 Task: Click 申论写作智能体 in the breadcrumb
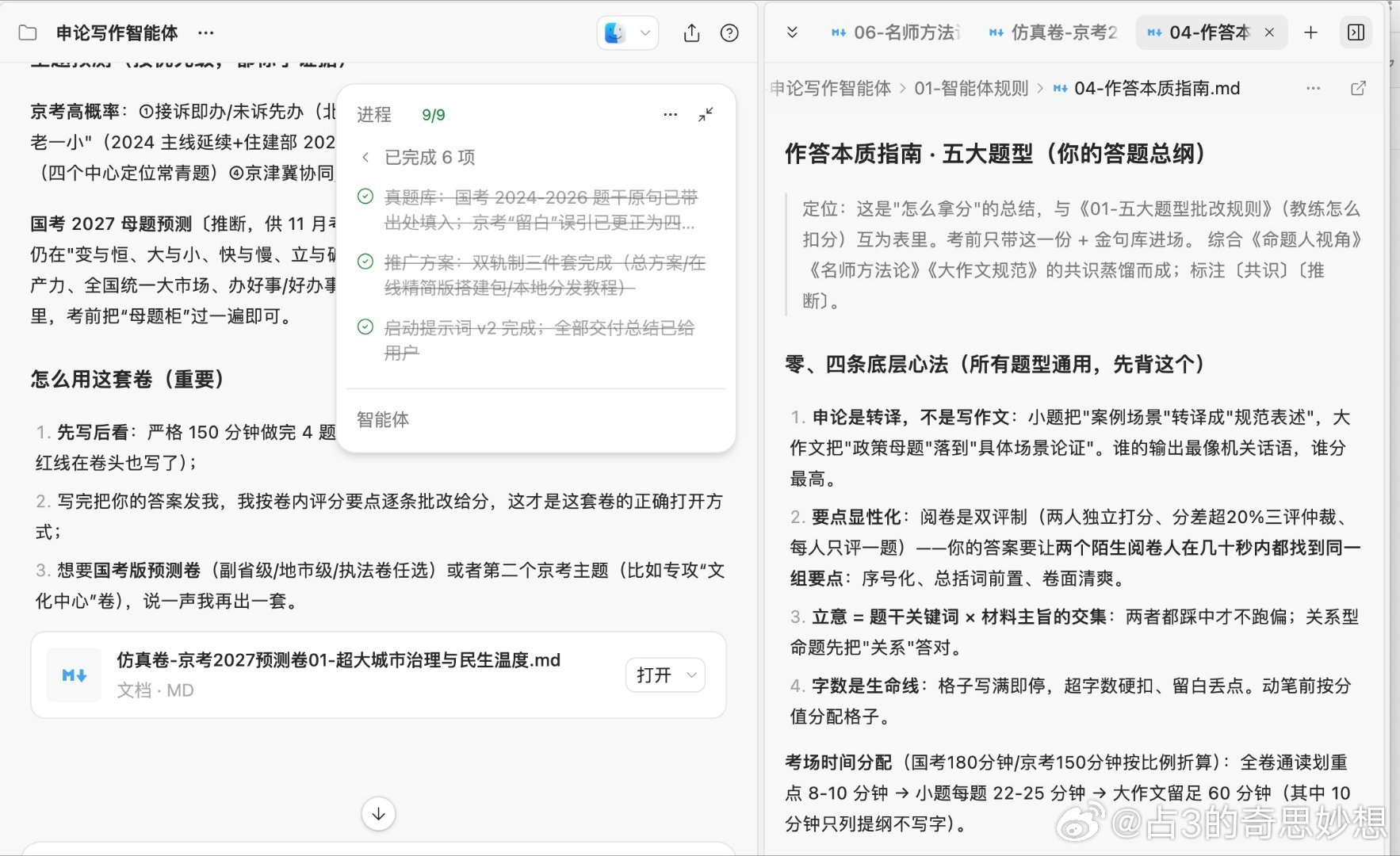pyautogui.click(x=831, y=88)
